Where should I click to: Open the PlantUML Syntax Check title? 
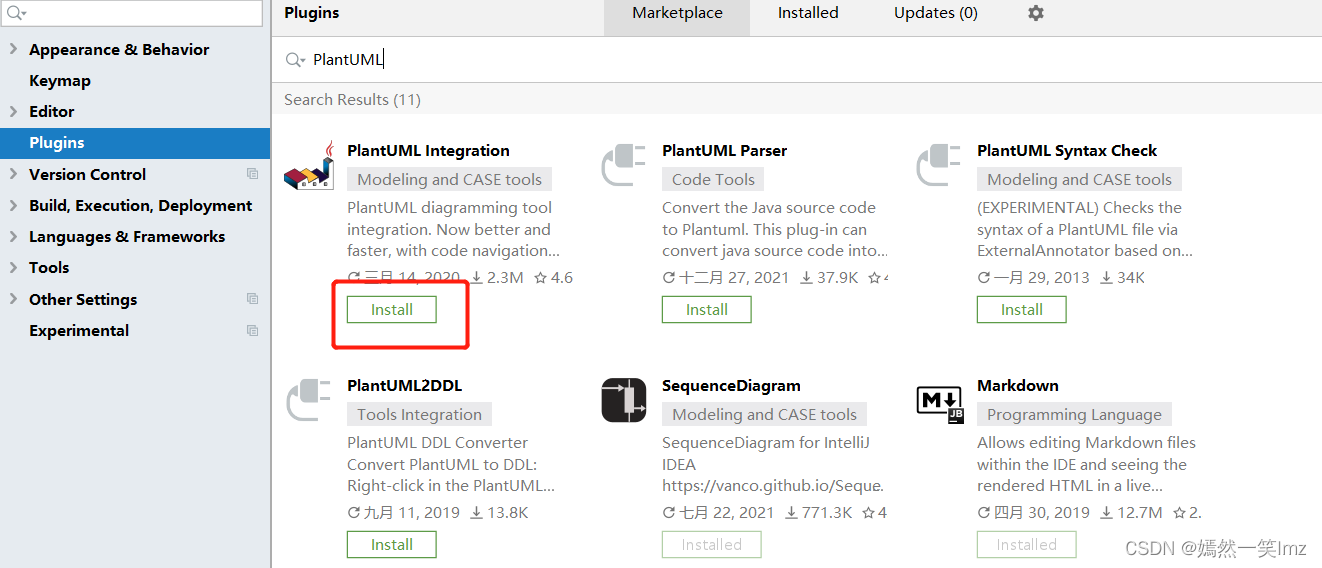pyautogui.click(x=1067, y=151)
